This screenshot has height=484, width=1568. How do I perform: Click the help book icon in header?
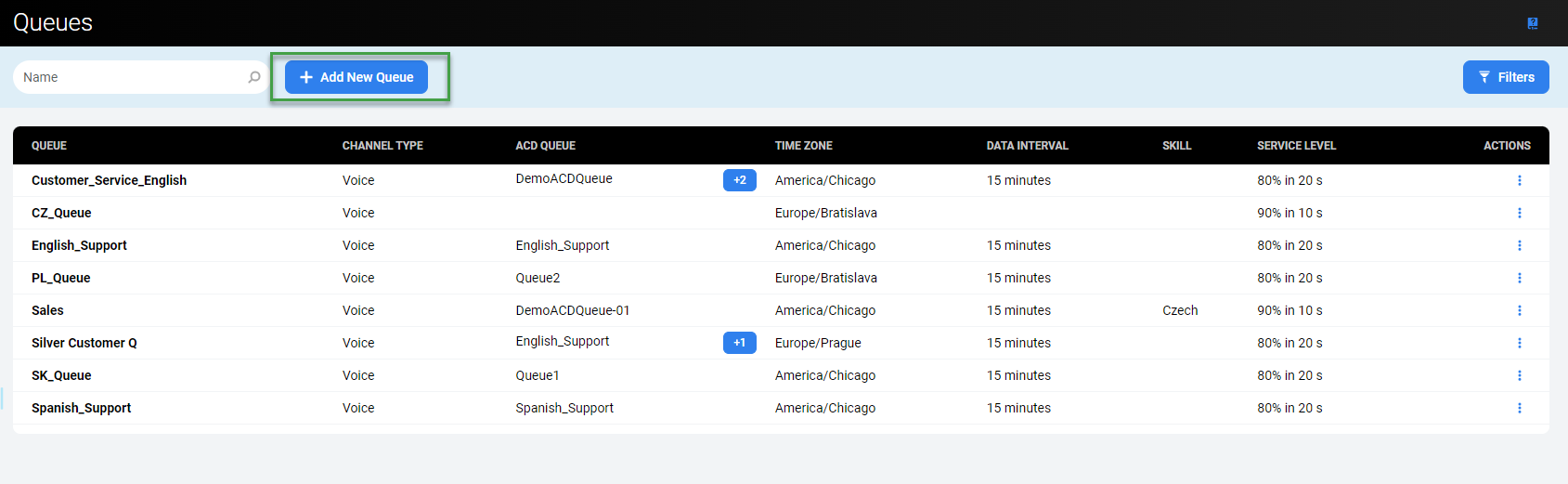coord(1532,23)
